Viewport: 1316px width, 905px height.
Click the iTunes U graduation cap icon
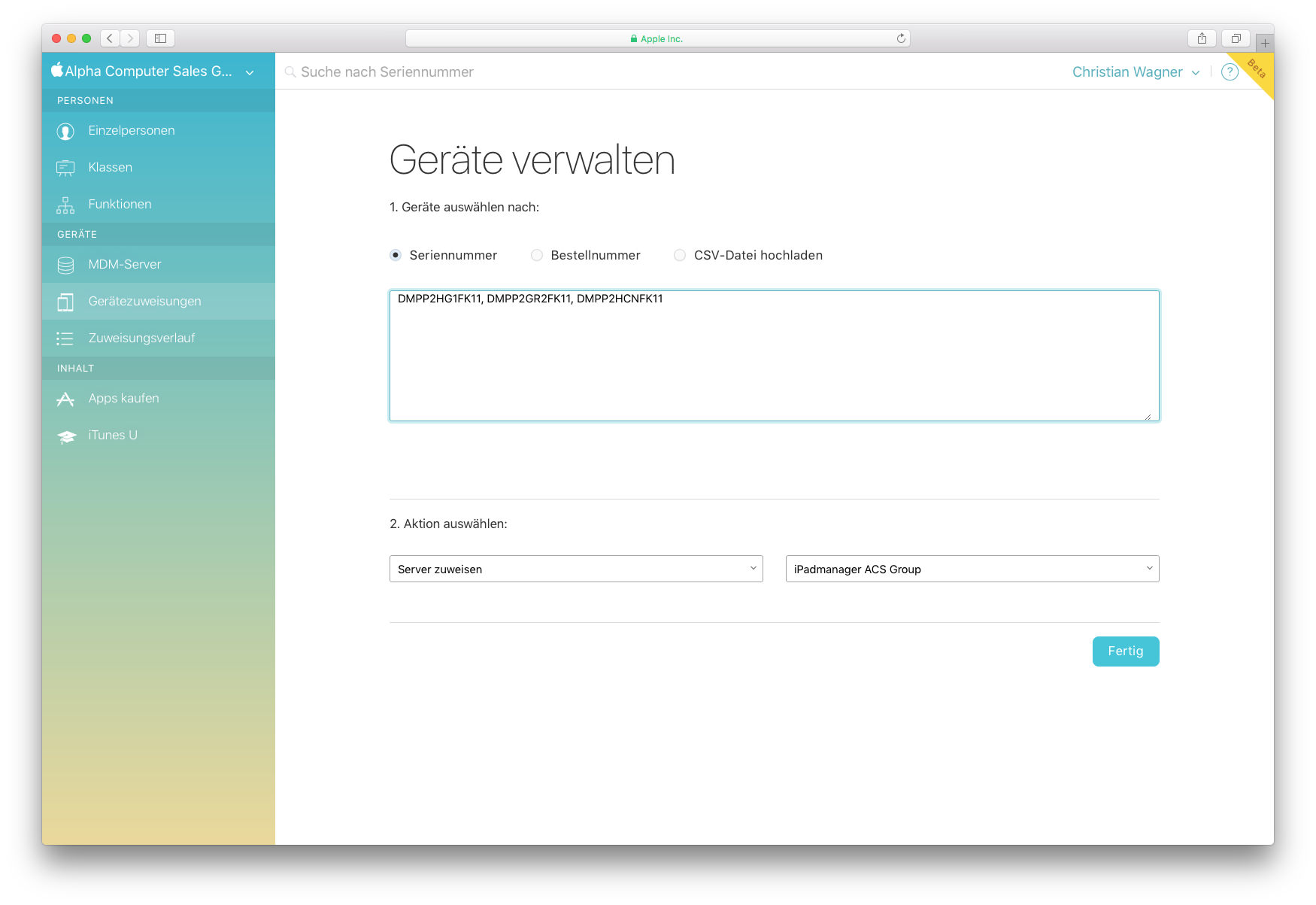click(x=66, y=436)
